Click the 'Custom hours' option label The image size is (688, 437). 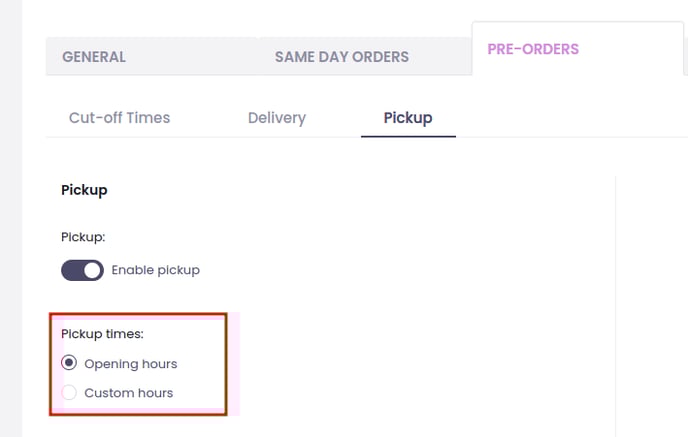[128, 393]
